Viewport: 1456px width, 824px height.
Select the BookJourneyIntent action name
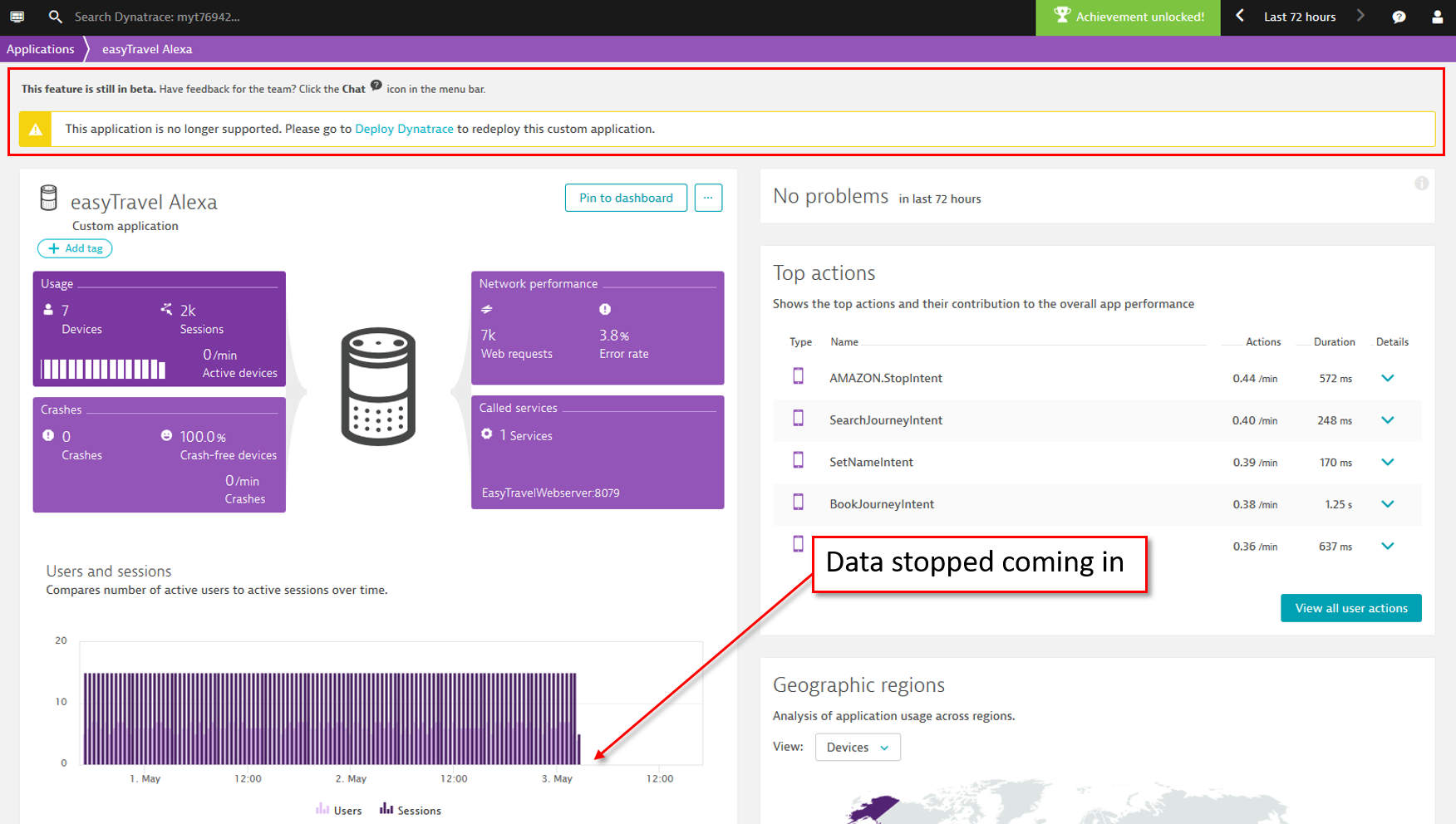(882, 504)
